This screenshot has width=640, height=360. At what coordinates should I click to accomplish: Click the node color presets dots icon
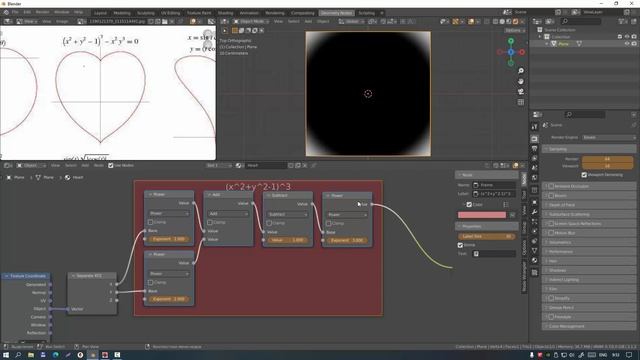506,204
